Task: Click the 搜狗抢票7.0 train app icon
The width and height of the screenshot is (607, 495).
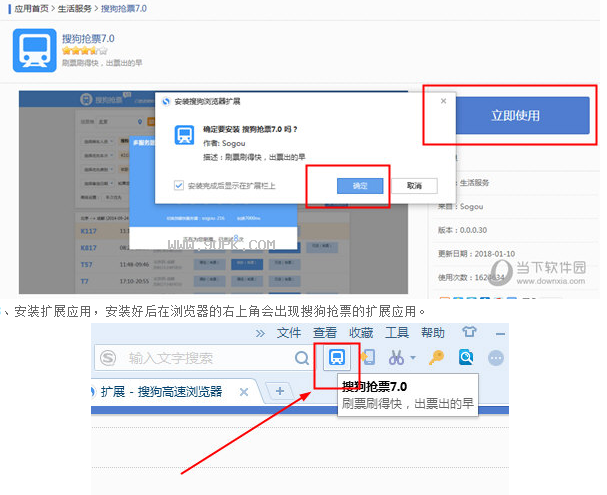Action: pos(34,50)
